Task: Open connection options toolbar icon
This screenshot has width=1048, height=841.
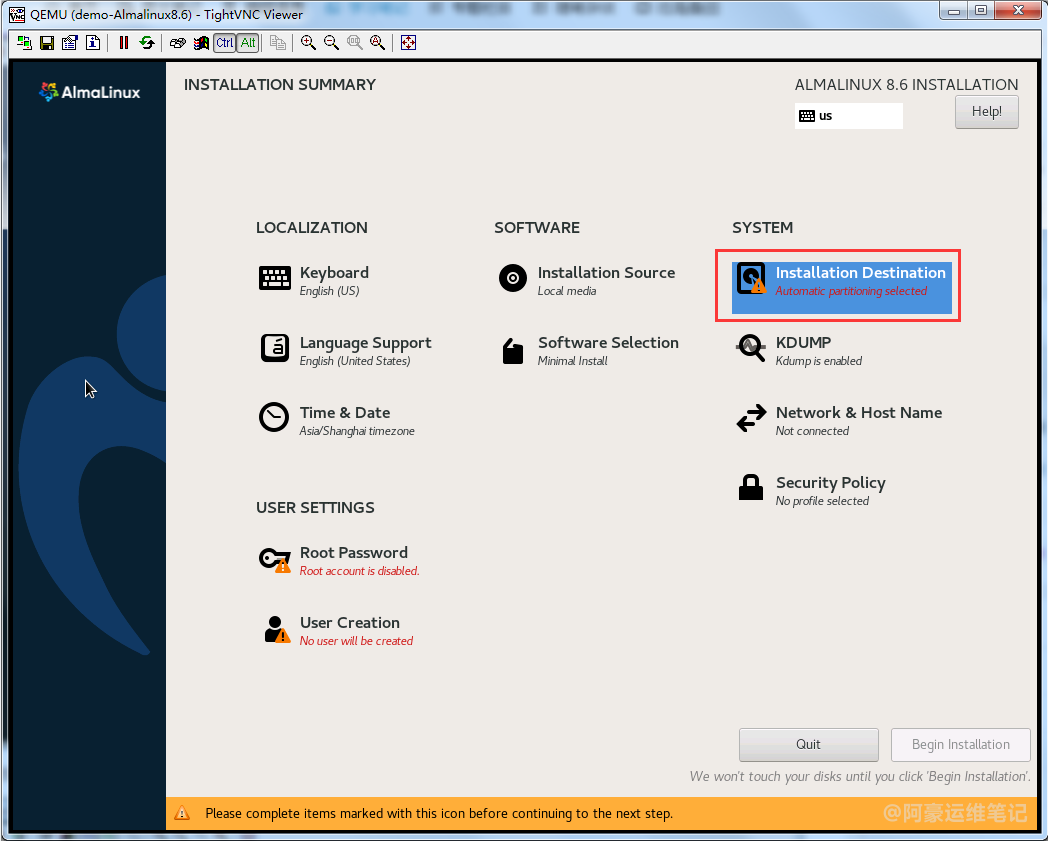Action: pos(70,43)
